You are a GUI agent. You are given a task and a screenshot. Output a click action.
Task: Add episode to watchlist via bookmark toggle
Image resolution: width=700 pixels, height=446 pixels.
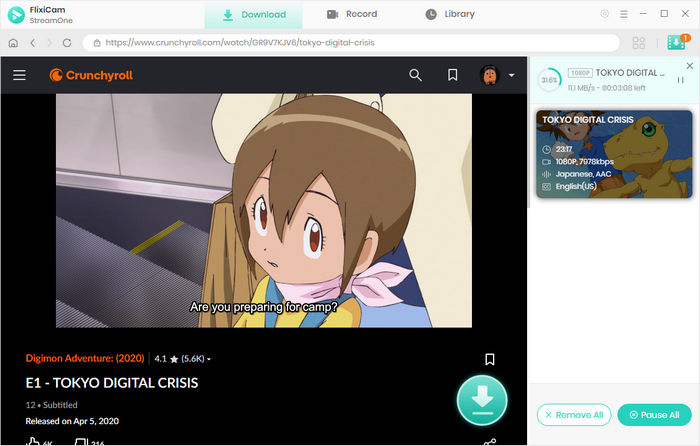(x=489, y=359)
